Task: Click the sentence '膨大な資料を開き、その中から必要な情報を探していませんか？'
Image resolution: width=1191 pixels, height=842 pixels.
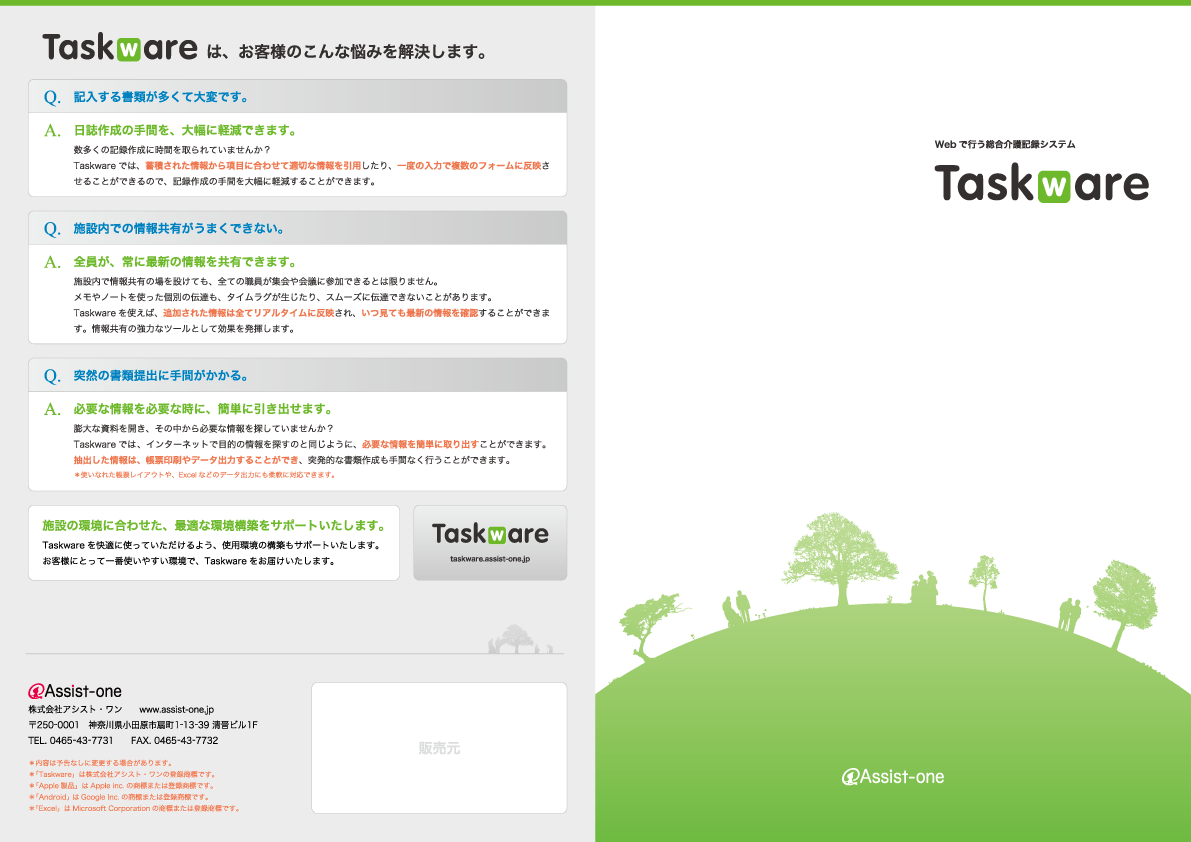Action: (x=203, y=428)
